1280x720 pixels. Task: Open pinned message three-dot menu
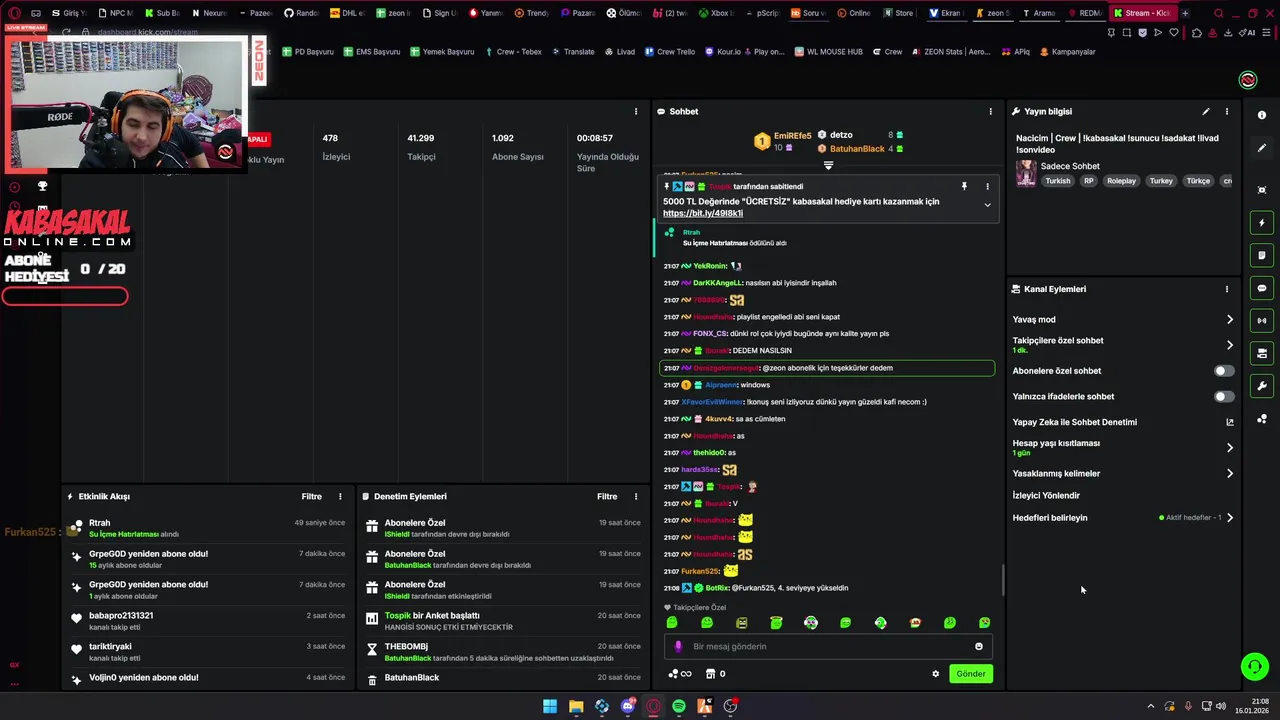pyautogui.click(x=987, y=186)
